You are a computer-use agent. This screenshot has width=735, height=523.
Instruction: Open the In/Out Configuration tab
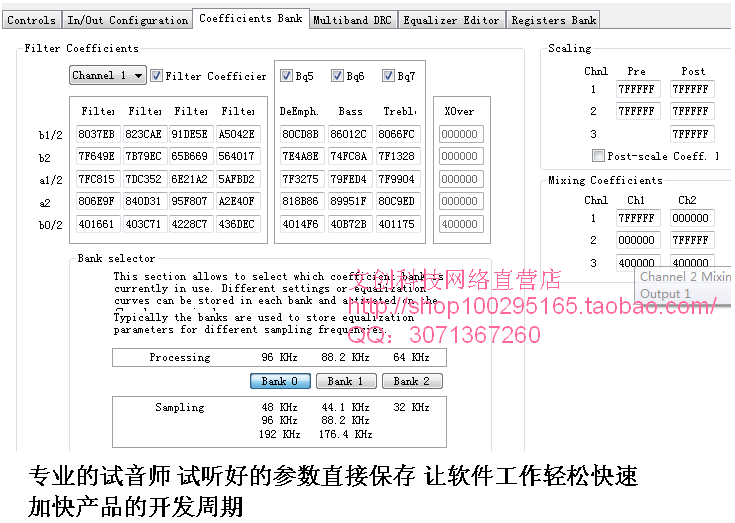click(127, 20)
